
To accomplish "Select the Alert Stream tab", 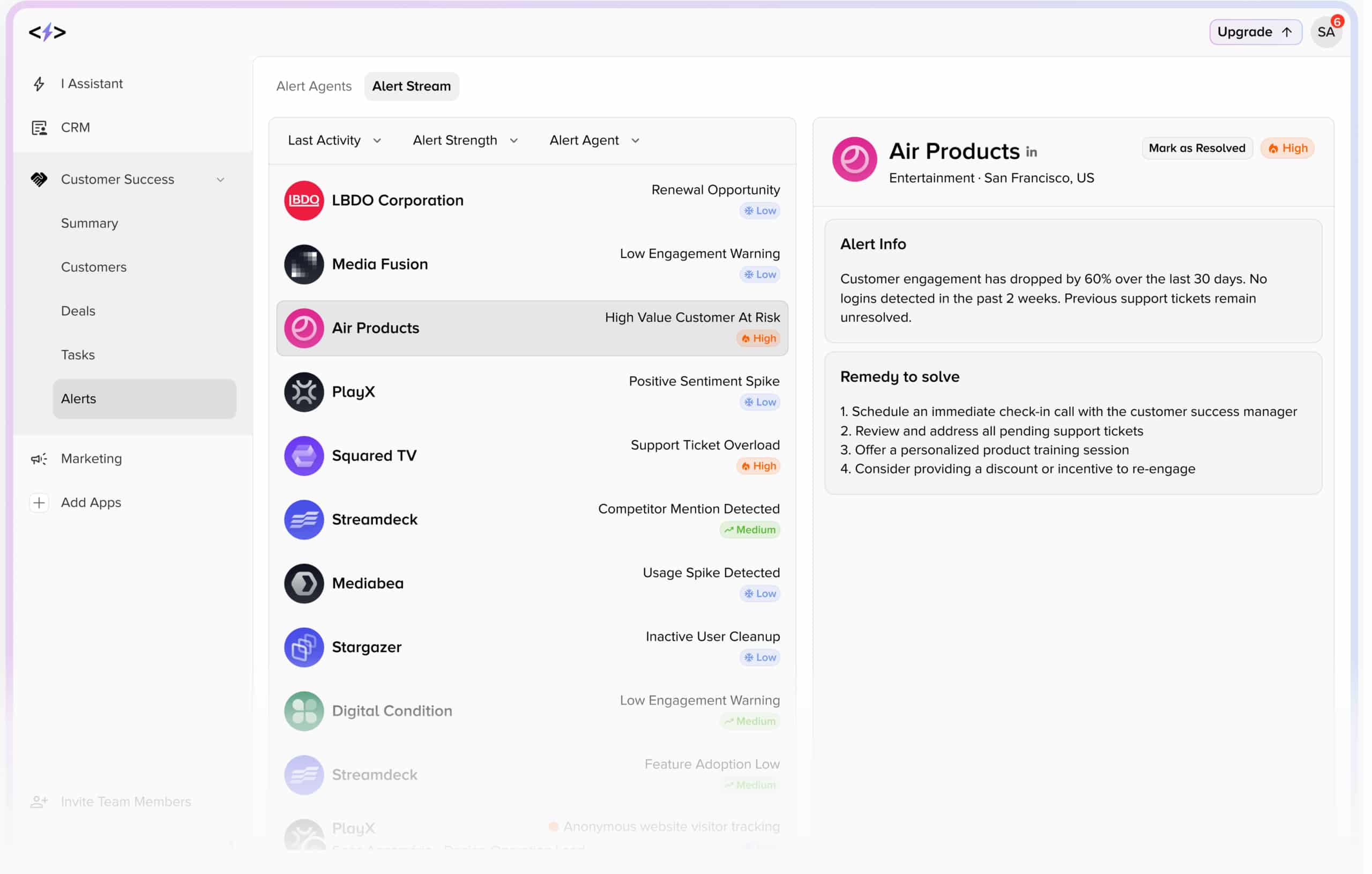I will (x=412, y=86).
